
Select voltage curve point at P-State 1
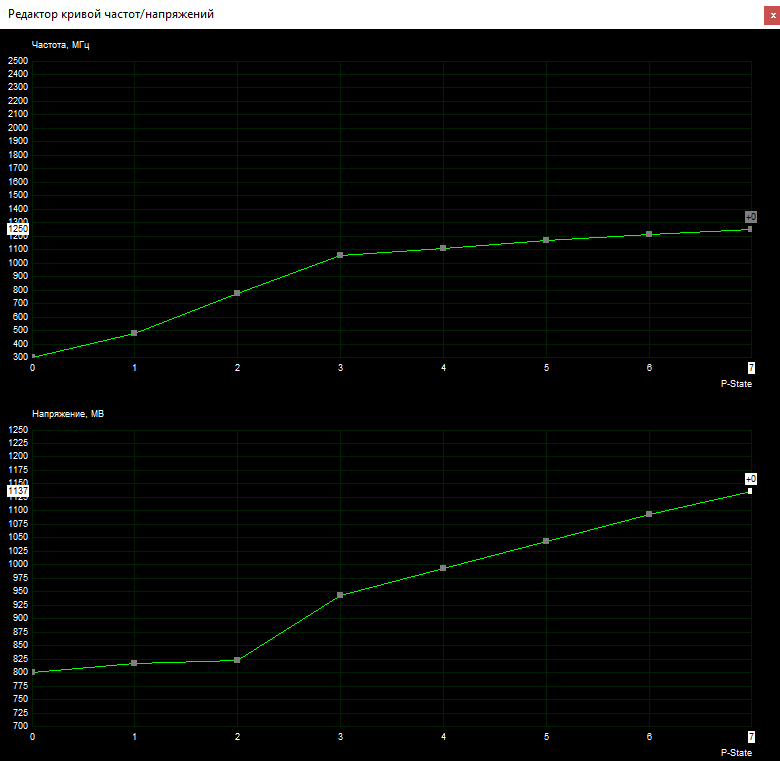pyautogui.click(x=134, y=663)
